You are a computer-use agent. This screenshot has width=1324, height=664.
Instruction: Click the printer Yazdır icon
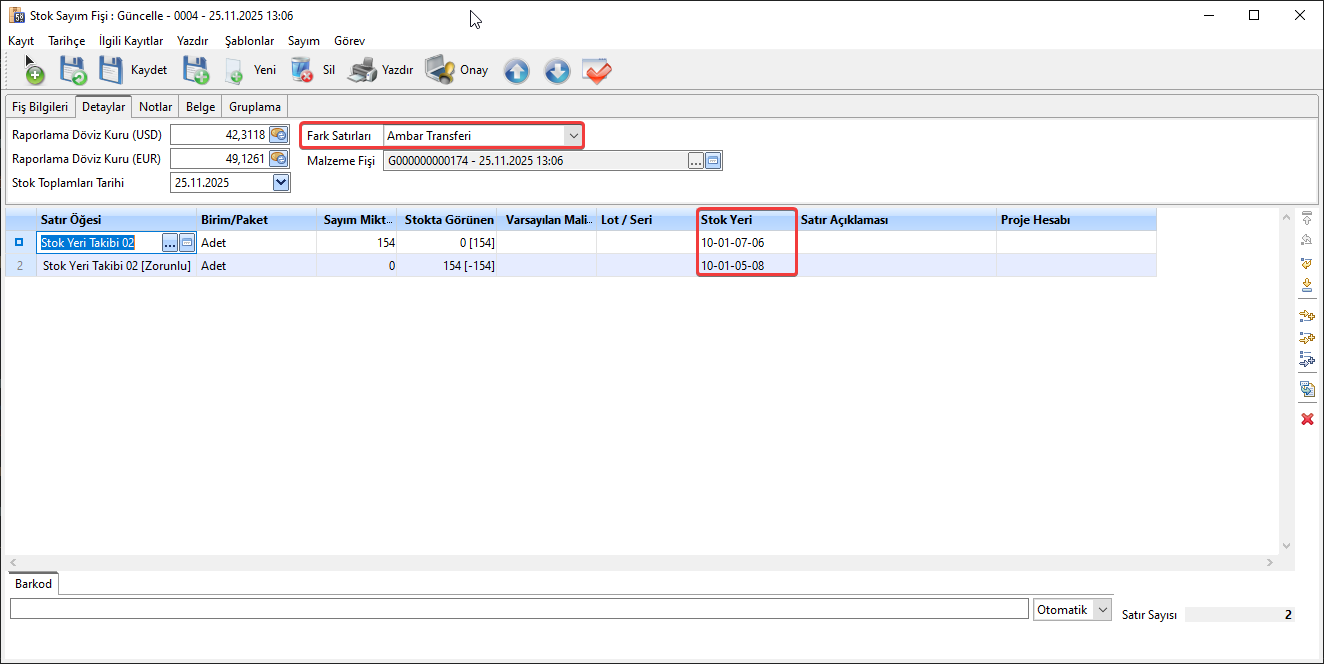(x=361, y=71)
